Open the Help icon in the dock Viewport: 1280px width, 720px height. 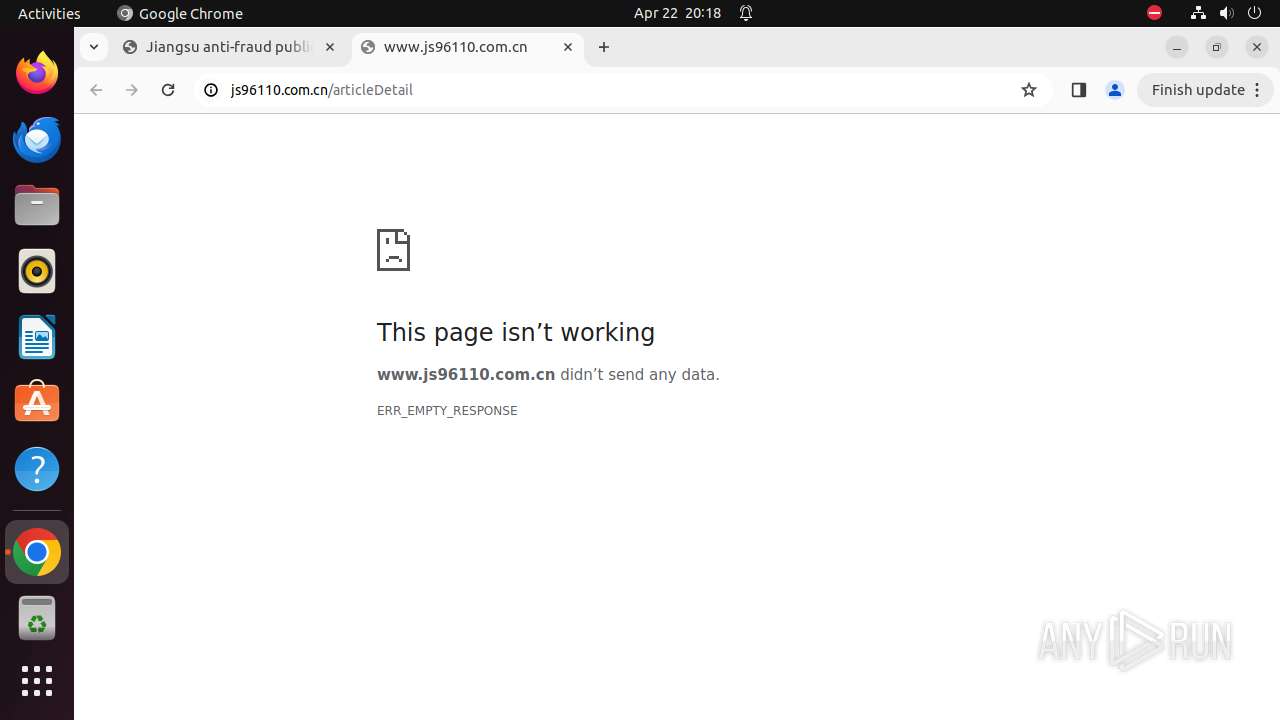coord(37,469)
